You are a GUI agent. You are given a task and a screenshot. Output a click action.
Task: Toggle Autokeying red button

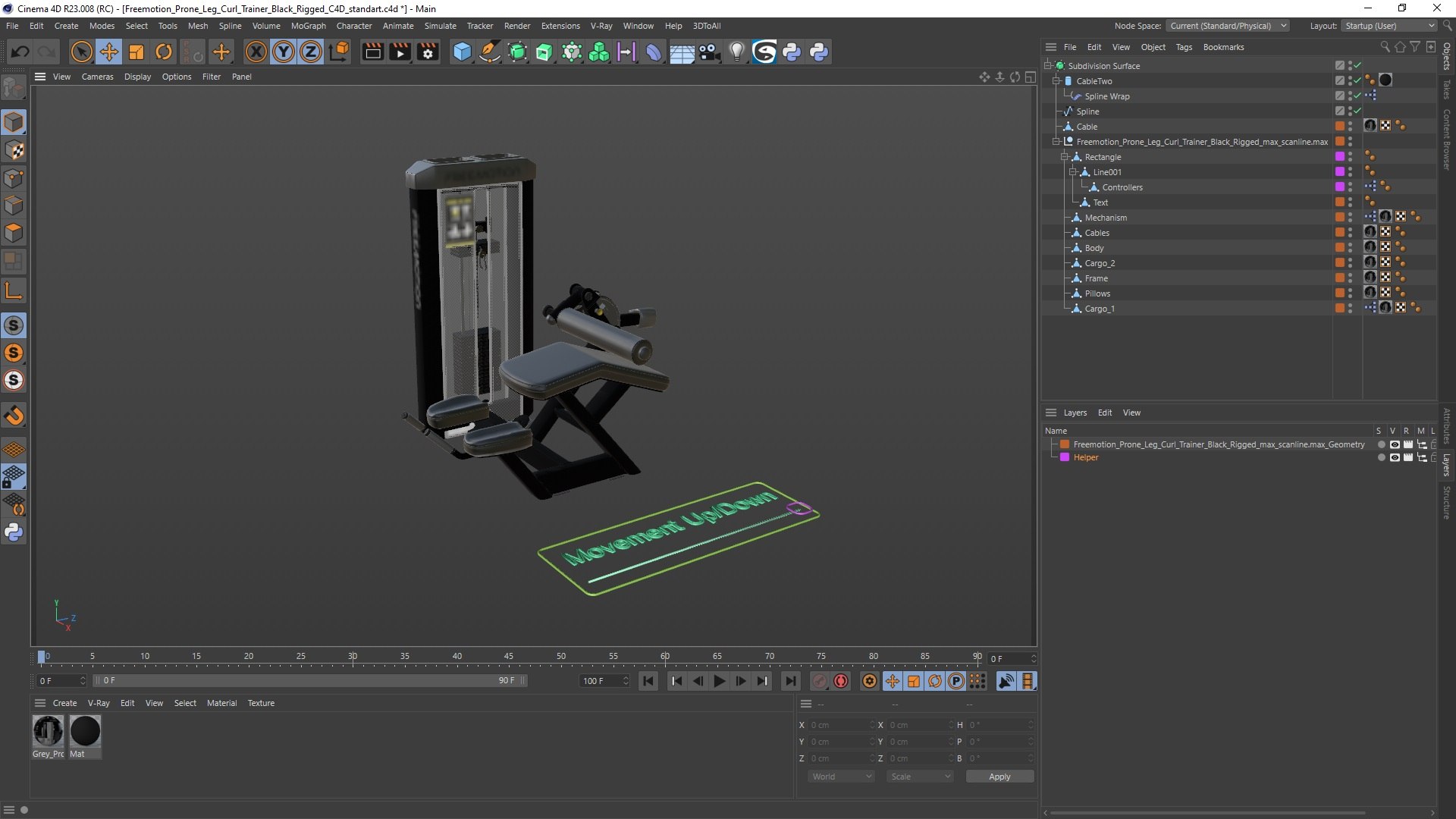(x=841, y=681)
